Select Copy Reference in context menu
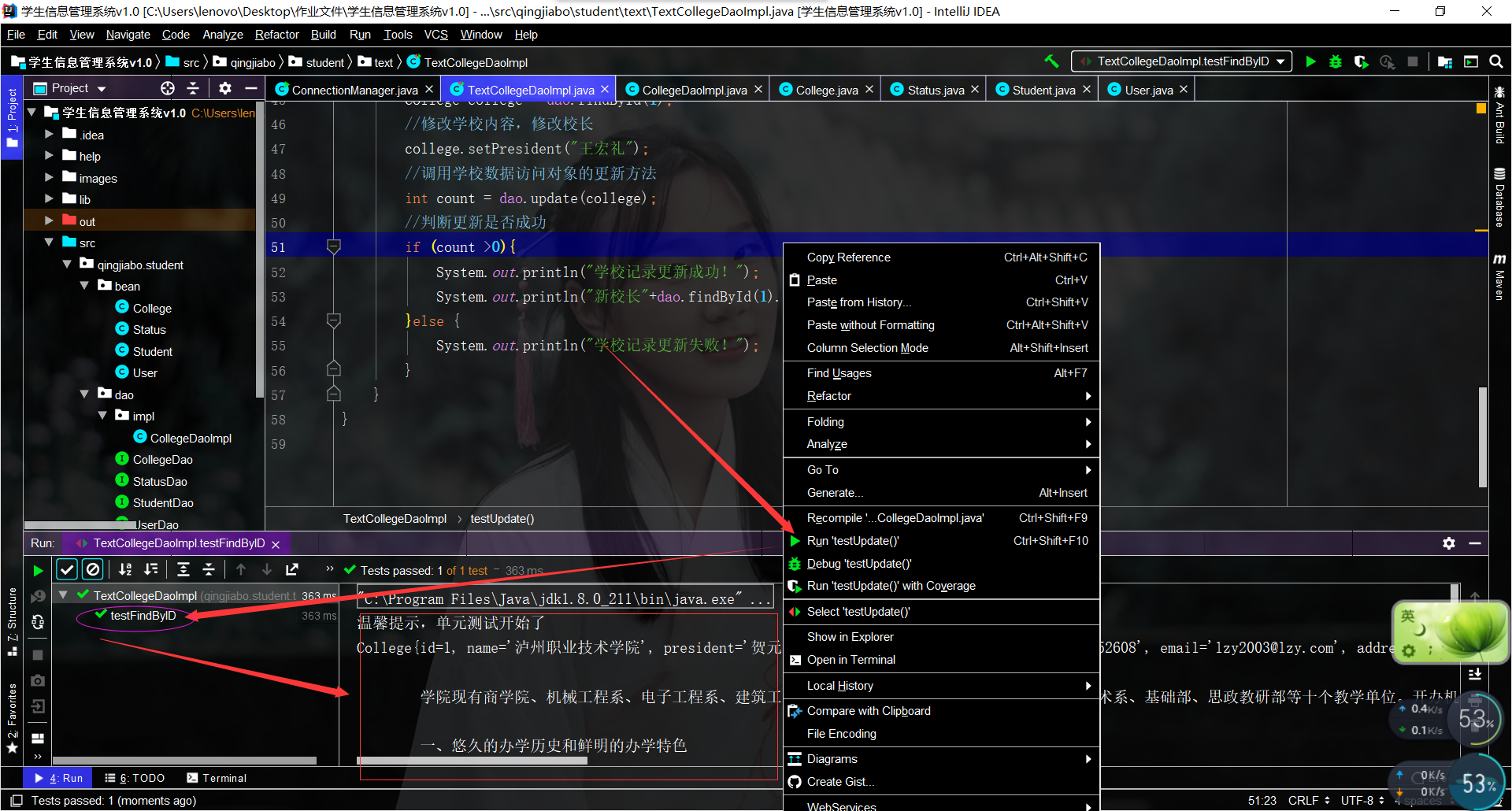Screen dimensions: 1512x811 click(x=941, y=257)
